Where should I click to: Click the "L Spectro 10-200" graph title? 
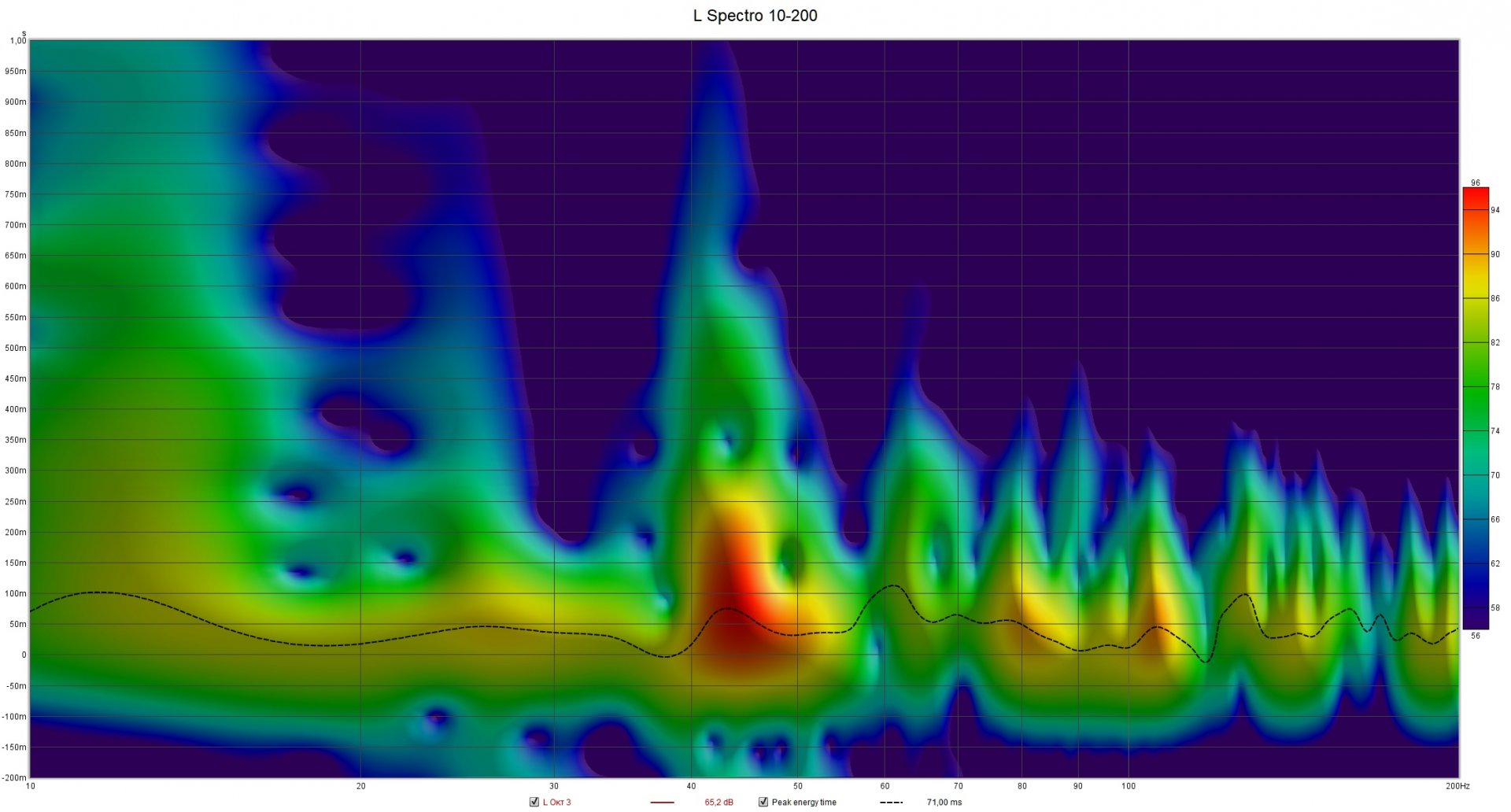click(x=755, y=16)
